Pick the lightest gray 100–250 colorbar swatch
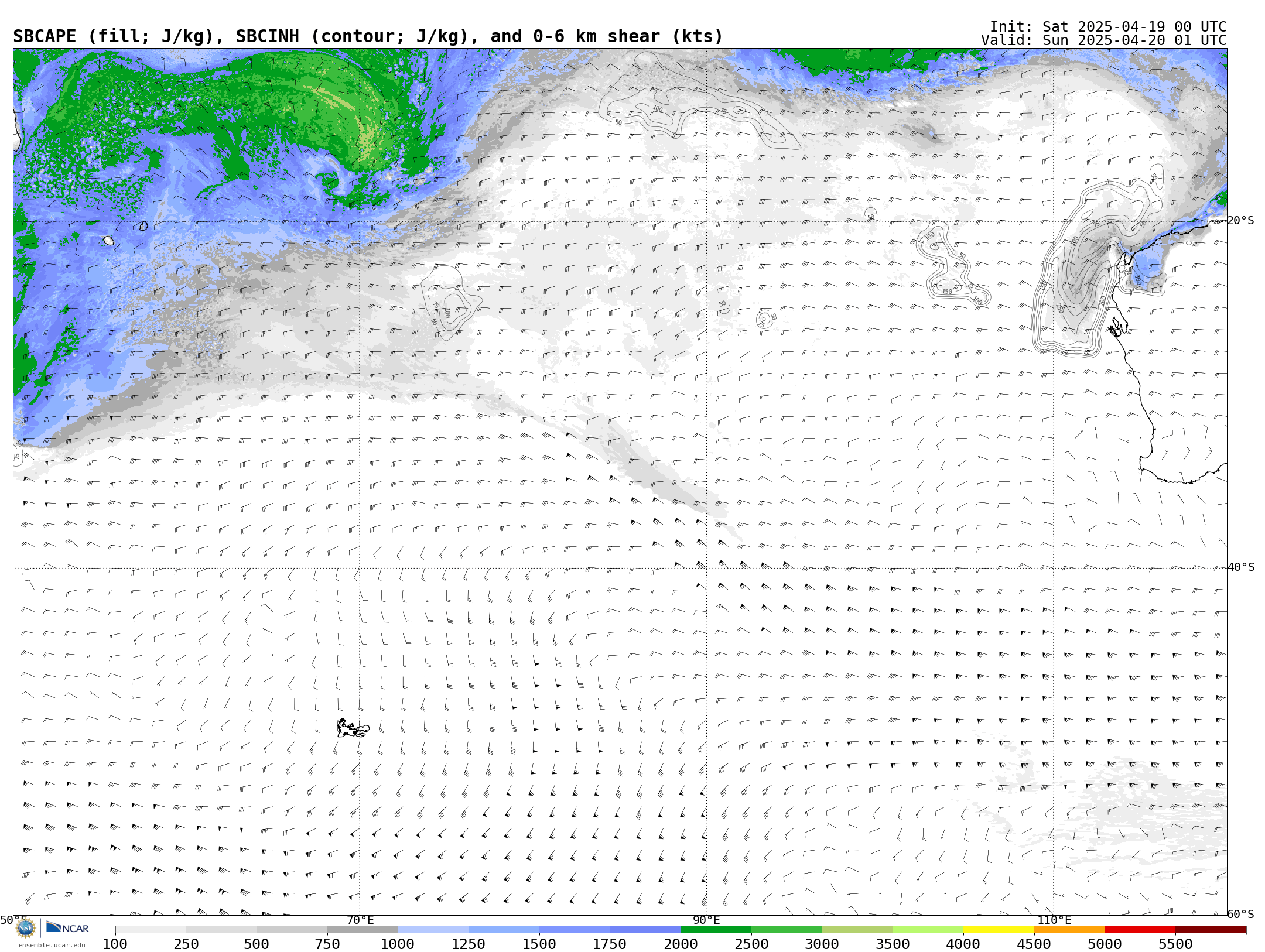 151,930
